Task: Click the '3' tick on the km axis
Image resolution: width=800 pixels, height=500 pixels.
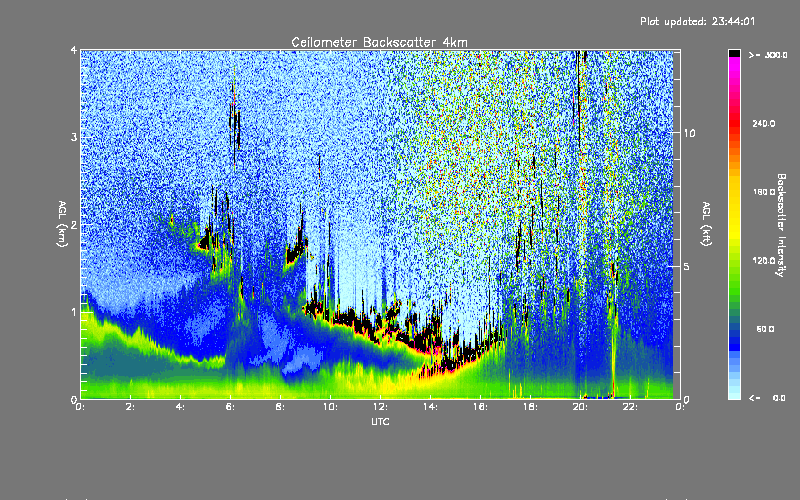Action: click(74, 138)
